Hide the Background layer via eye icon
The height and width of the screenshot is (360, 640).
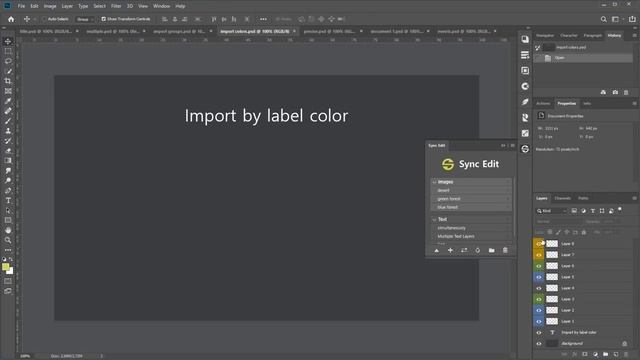point(539,344)
